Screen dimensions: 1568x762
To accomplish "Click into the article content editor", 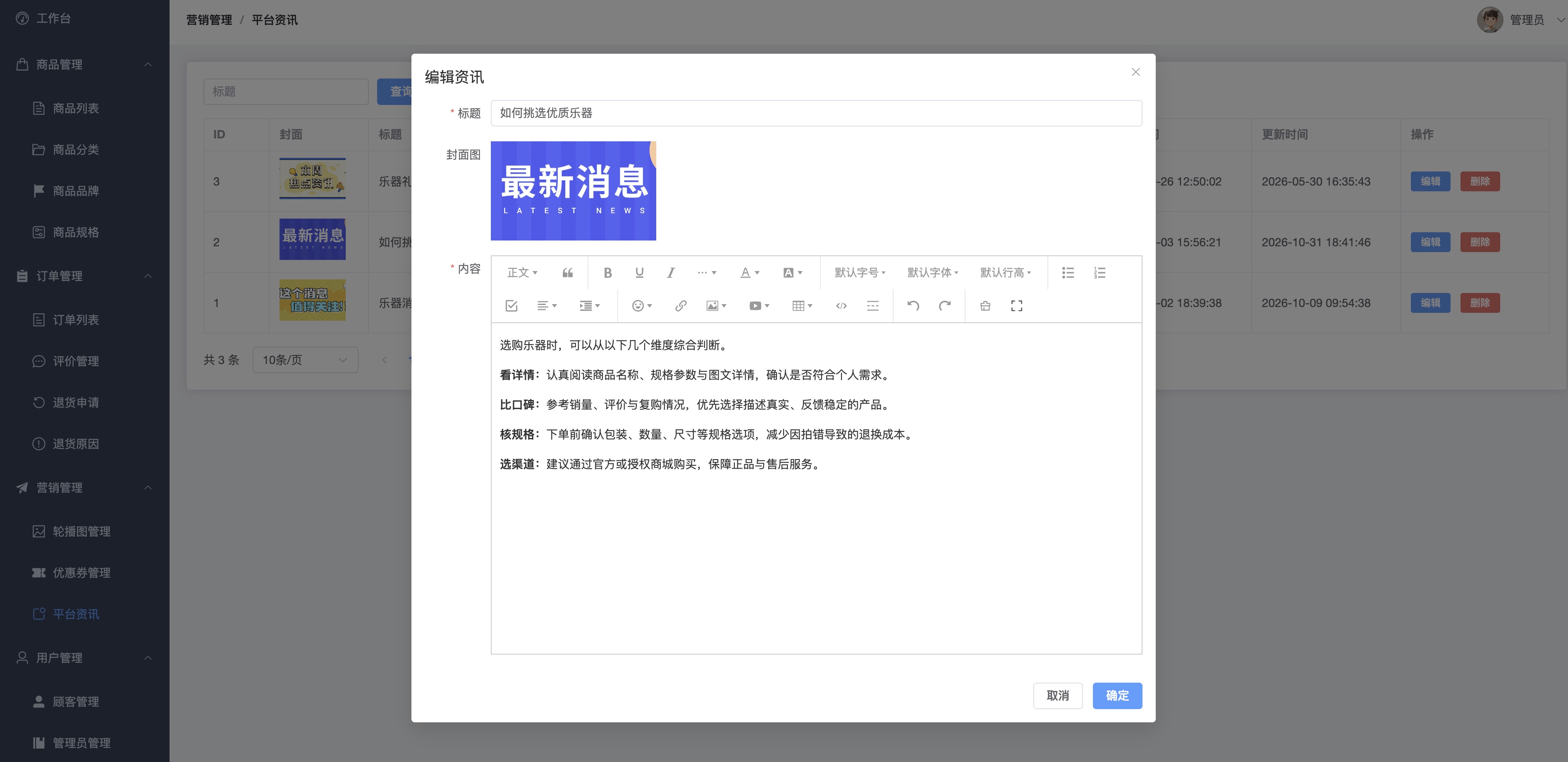I will coord(816,488).
